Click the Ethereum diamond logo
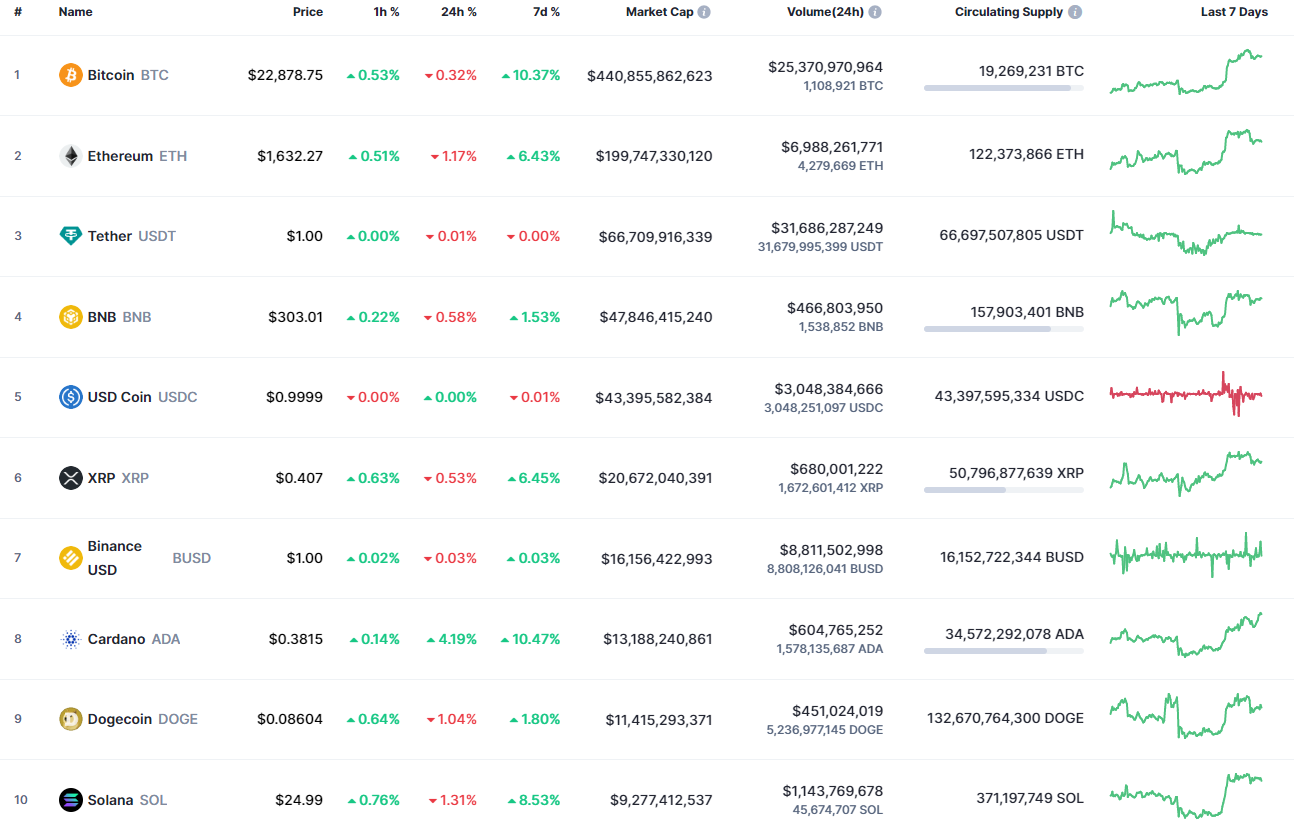 [x=69, y=155]
